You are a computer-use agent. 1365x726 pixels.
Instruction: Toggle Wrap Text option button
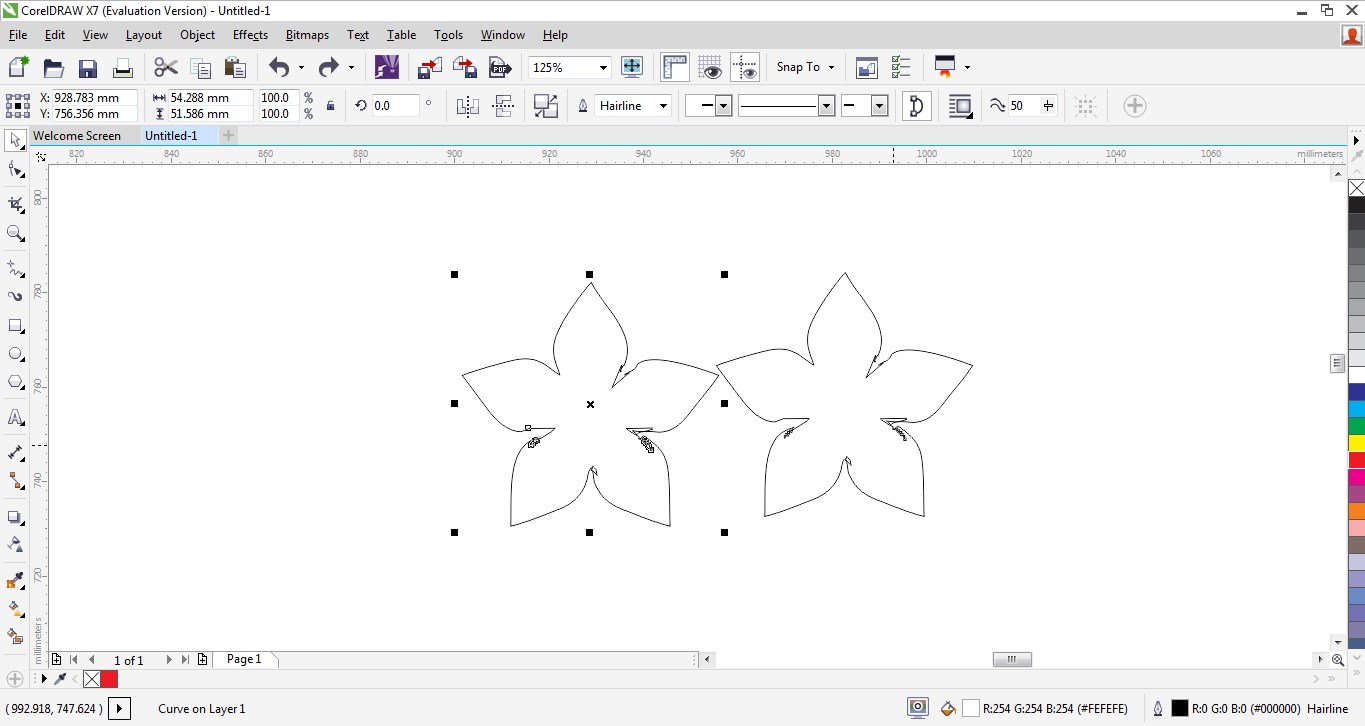click(960, 106)
